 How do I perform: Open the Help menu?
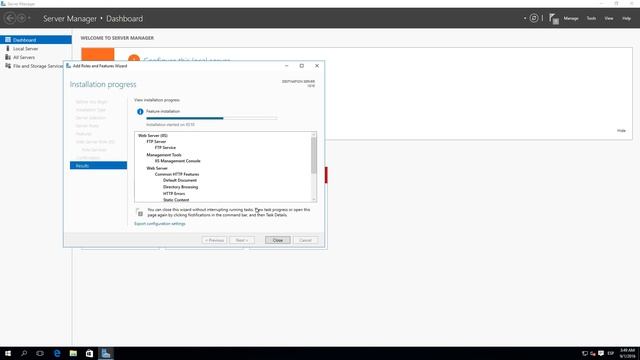(x=626, y=18)
